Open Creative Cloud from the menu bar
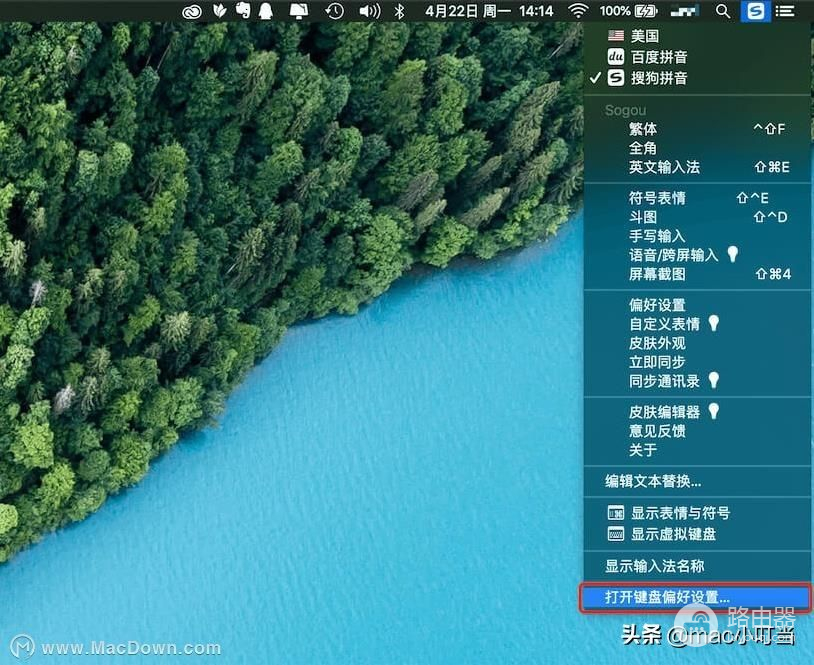 click(x=193, y=11)
